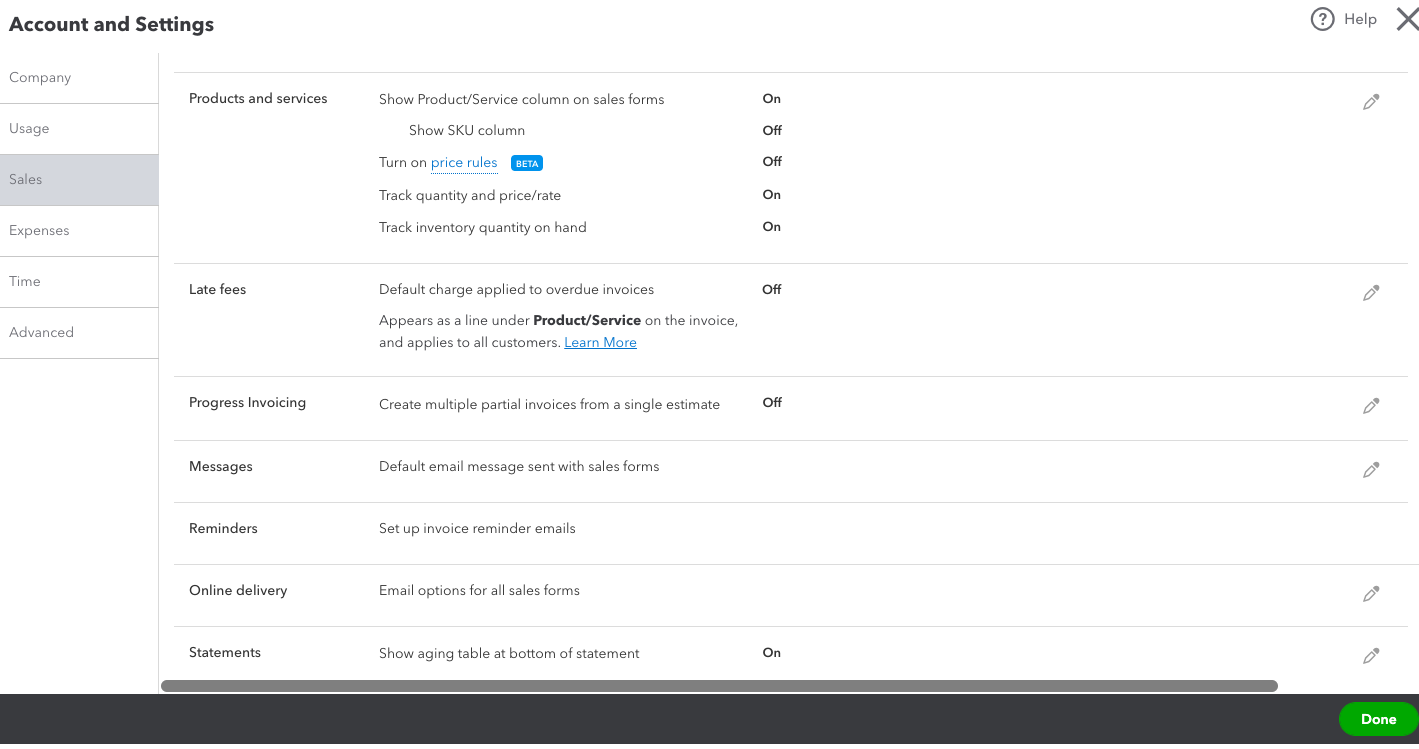Click the Reminders row to set up emails
The height and width of the screenshot is (749, 1419).
[477, 529]
